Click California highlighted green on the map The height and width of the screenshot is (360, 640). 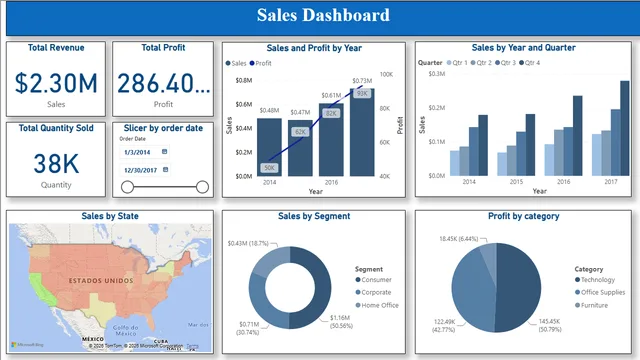(x=41, y=290)
